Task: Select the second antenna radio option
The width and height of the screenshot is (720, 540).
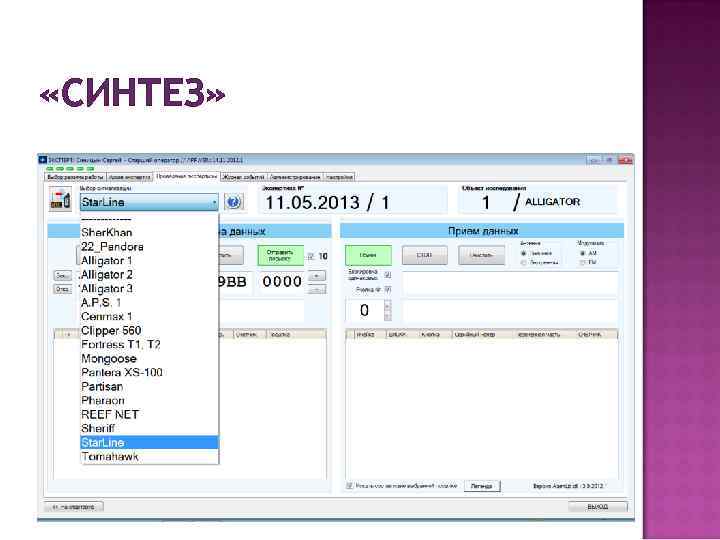Action: tap(523, 263)
